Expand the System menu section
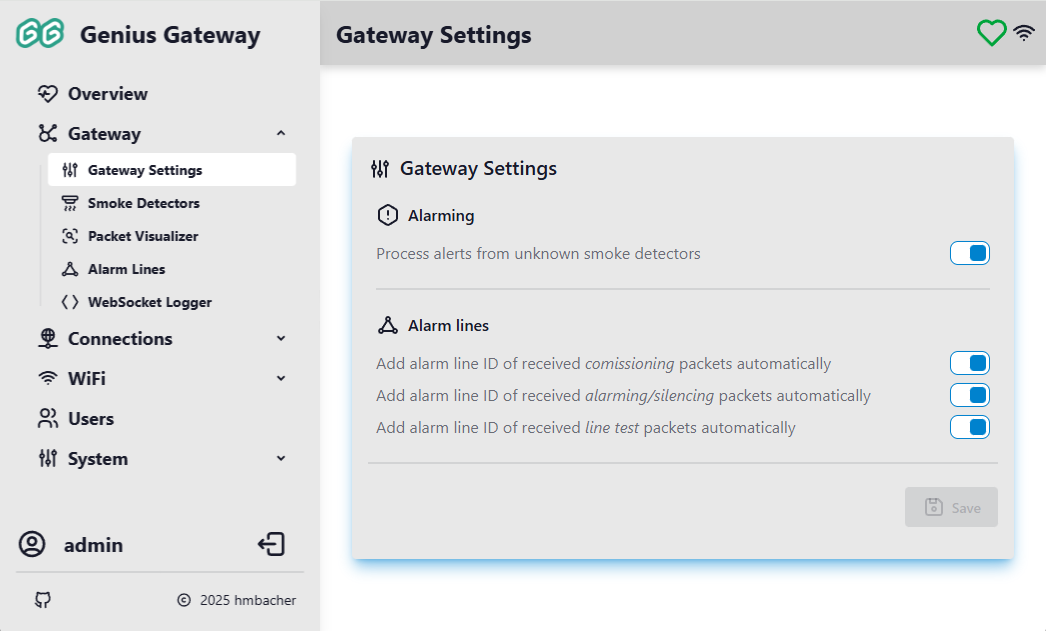The width and height of the screenshot is (1046, 631). click(x=281, y=459)
